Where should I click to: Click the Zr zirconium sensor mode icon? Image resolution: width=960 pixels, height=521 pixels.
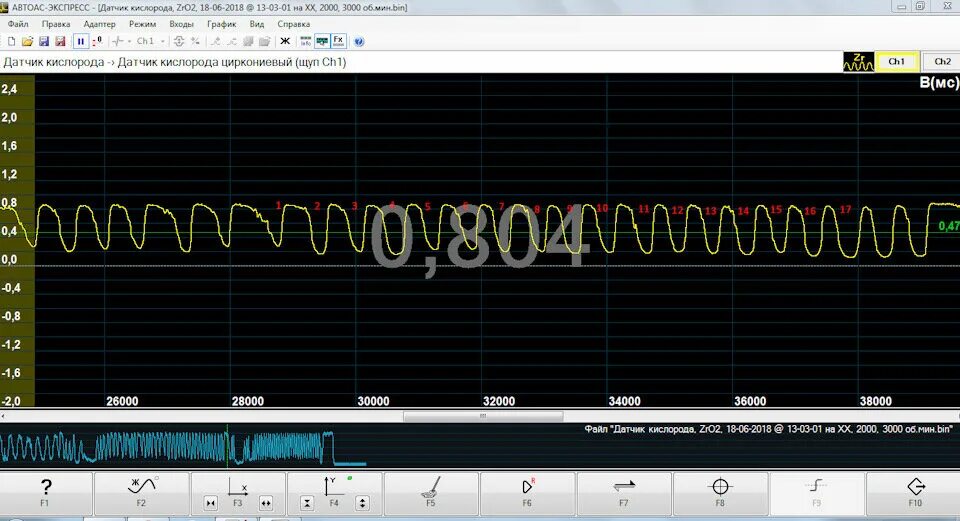[x=858, y=62]
